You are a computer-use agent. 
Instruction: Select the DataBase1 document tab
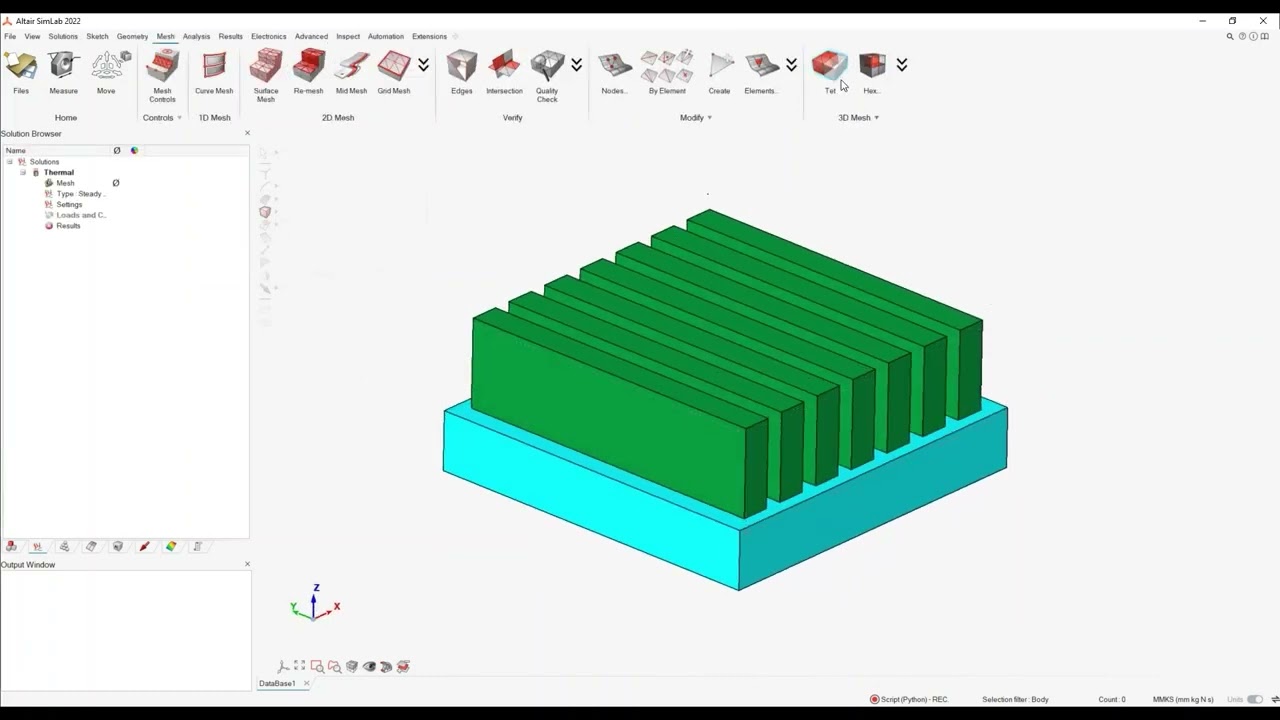pyautogui.click(x=277, y=684)
